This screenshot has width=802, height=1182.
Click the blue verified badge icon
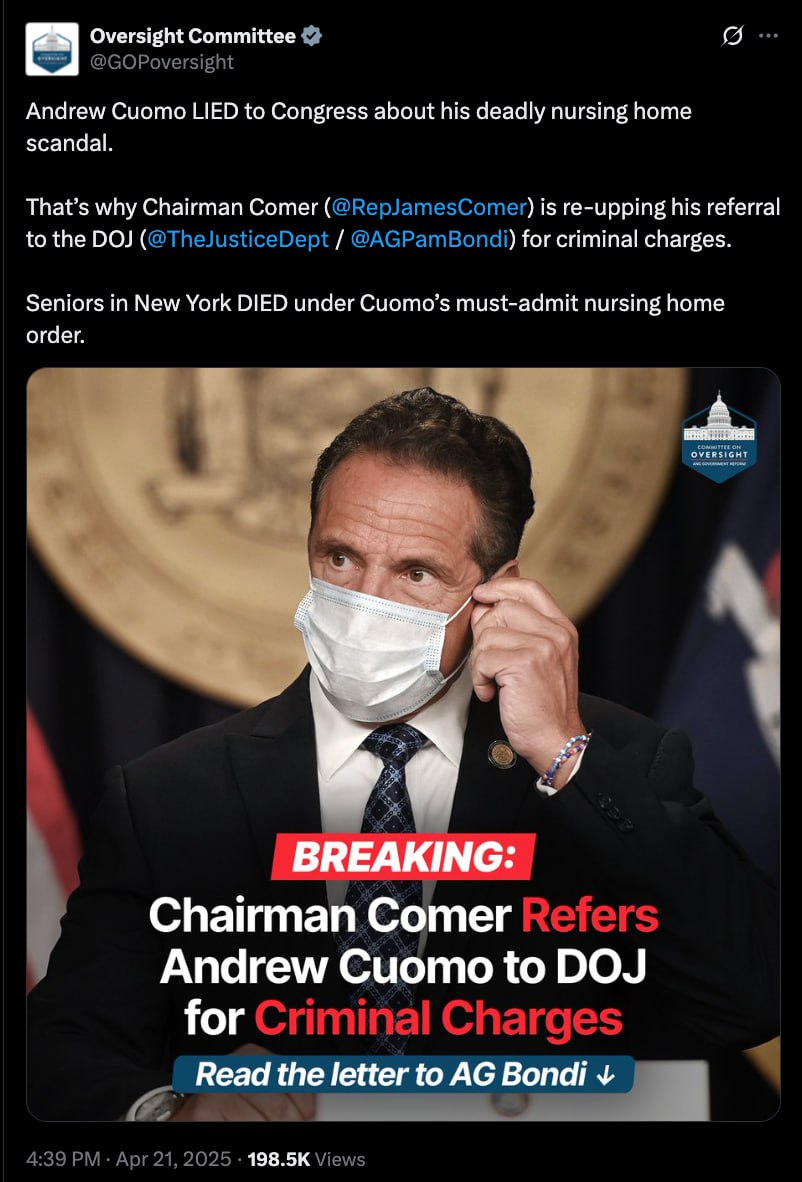(311, 36)
